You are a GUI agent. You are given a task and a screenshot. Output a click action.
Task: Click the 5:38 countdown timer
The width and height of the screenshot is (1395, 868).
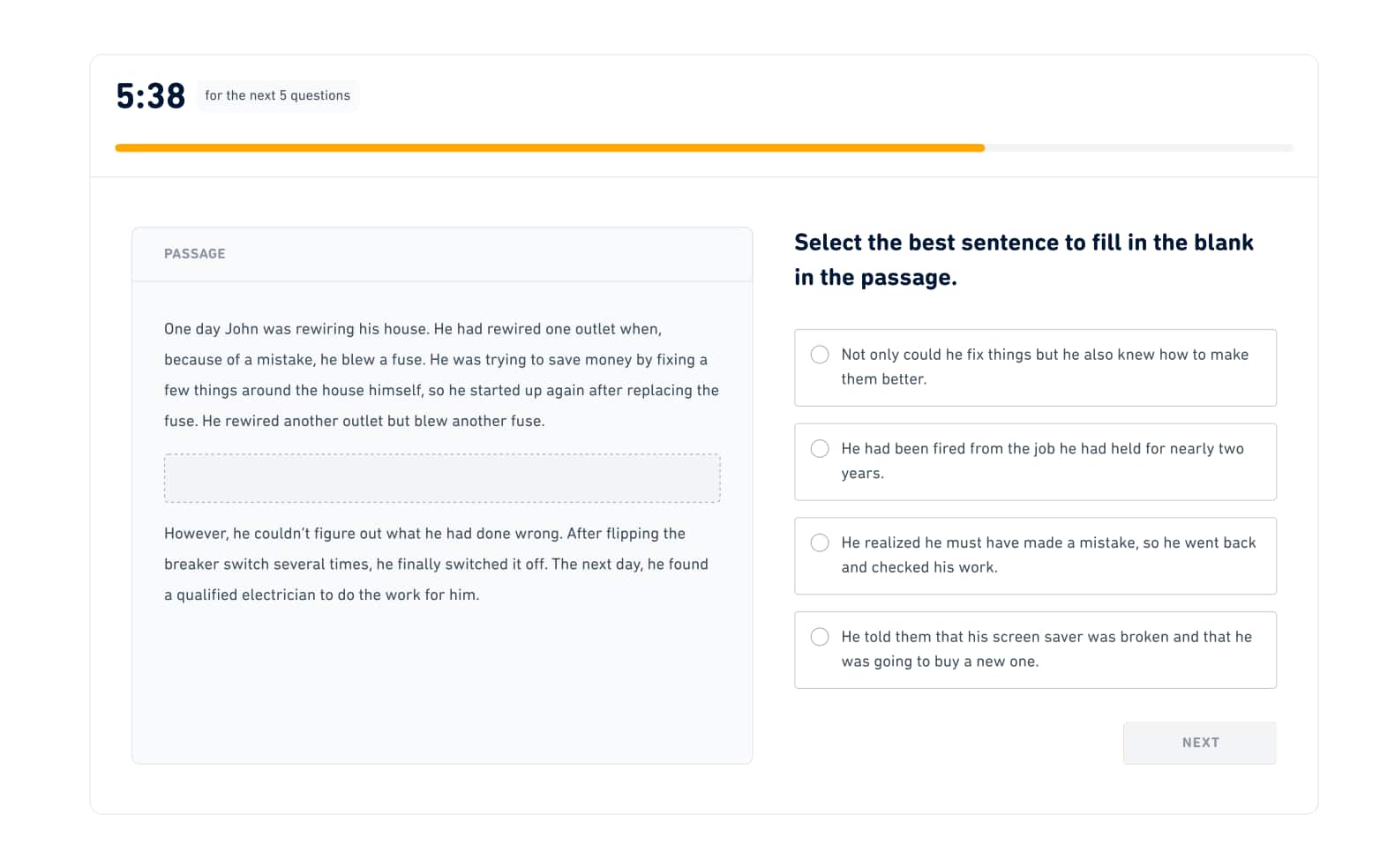(x=151, y=95)
